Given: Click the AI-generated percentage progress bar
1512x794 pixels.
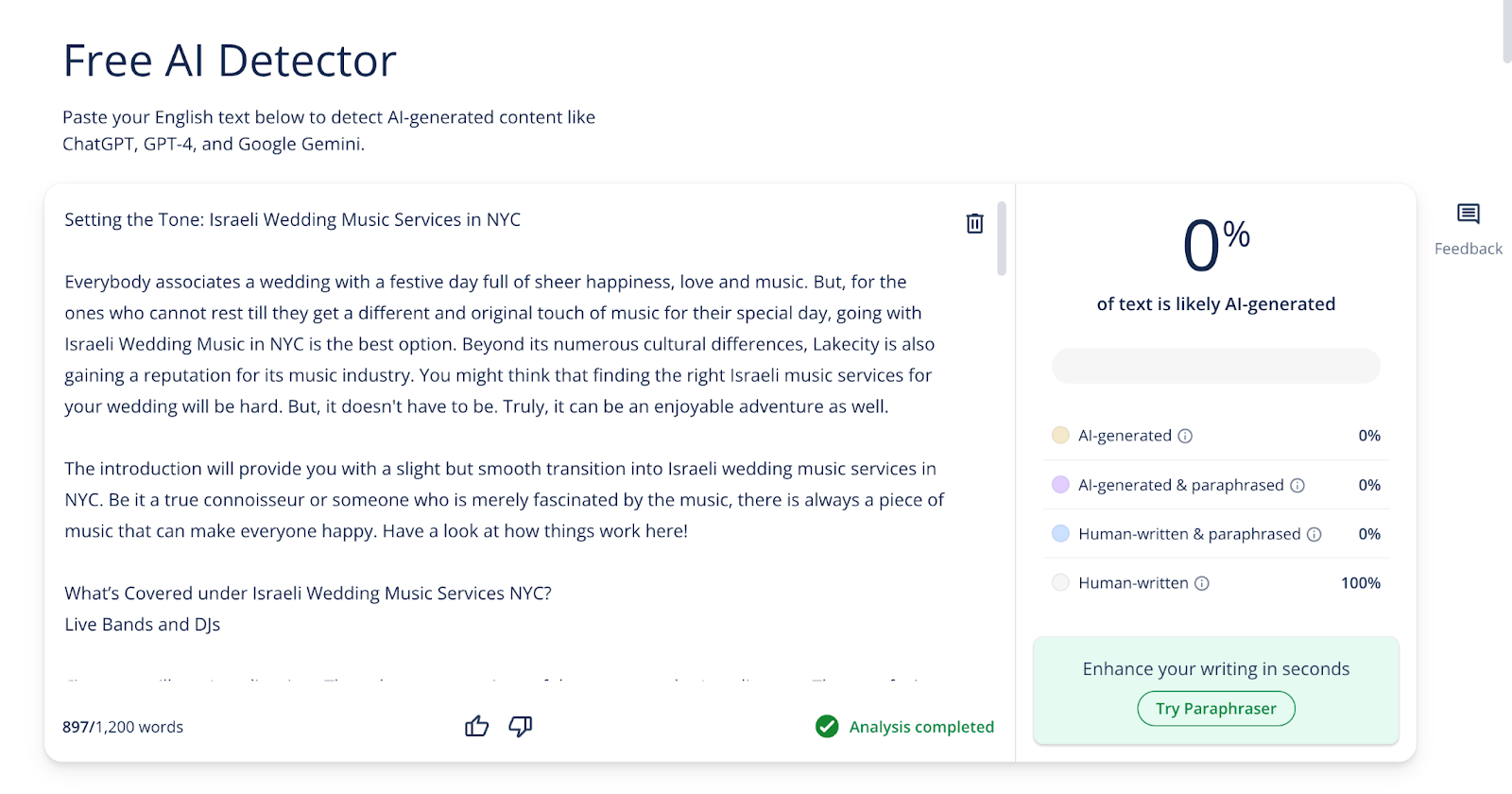Looking at the screenshot, I should [1216, 366].
